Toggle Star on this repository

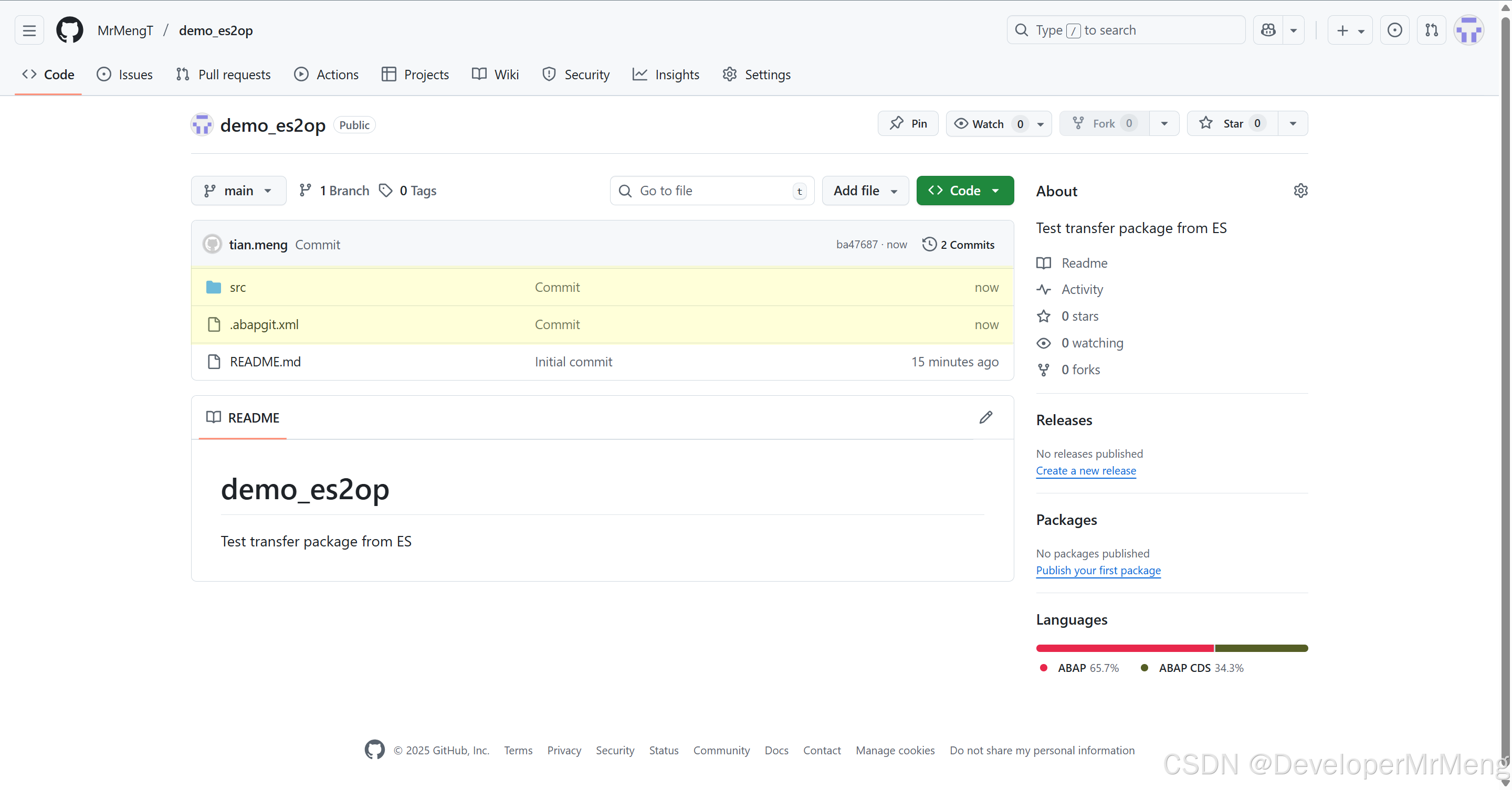pyautogui.click(x=1232, y=123)
